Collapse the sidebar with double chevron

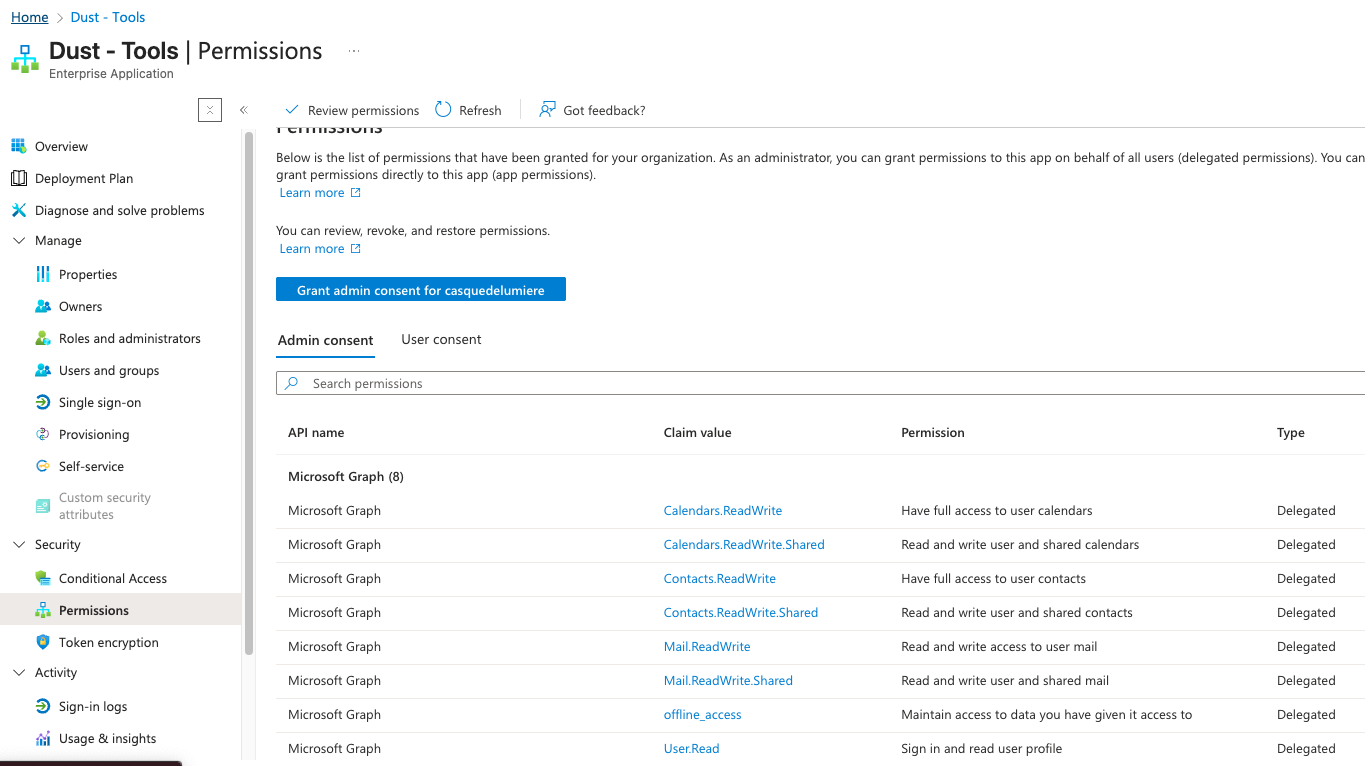click(x=243, y=110)
